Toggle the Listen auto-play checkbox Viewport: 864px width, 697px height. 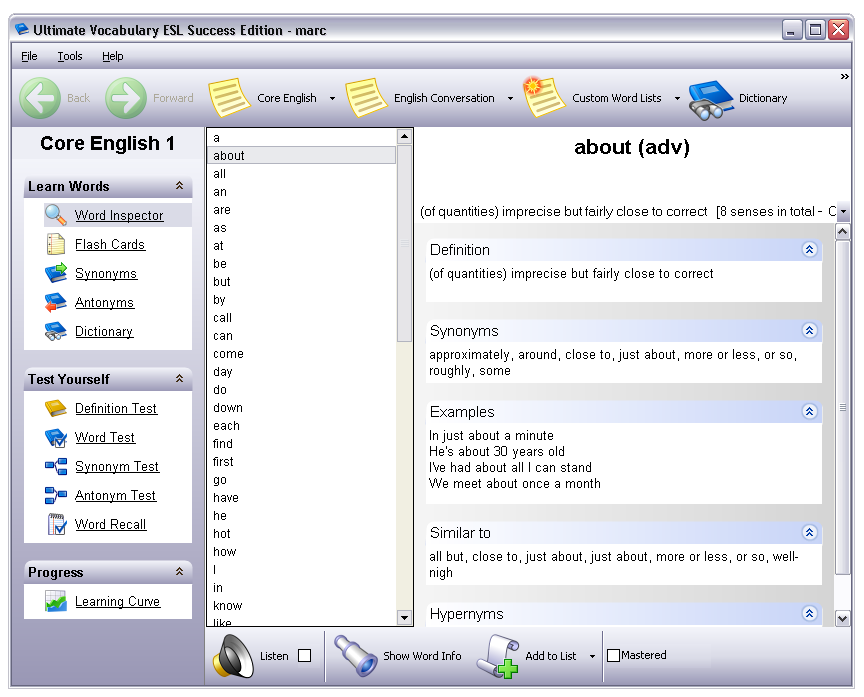pos(304,656)
